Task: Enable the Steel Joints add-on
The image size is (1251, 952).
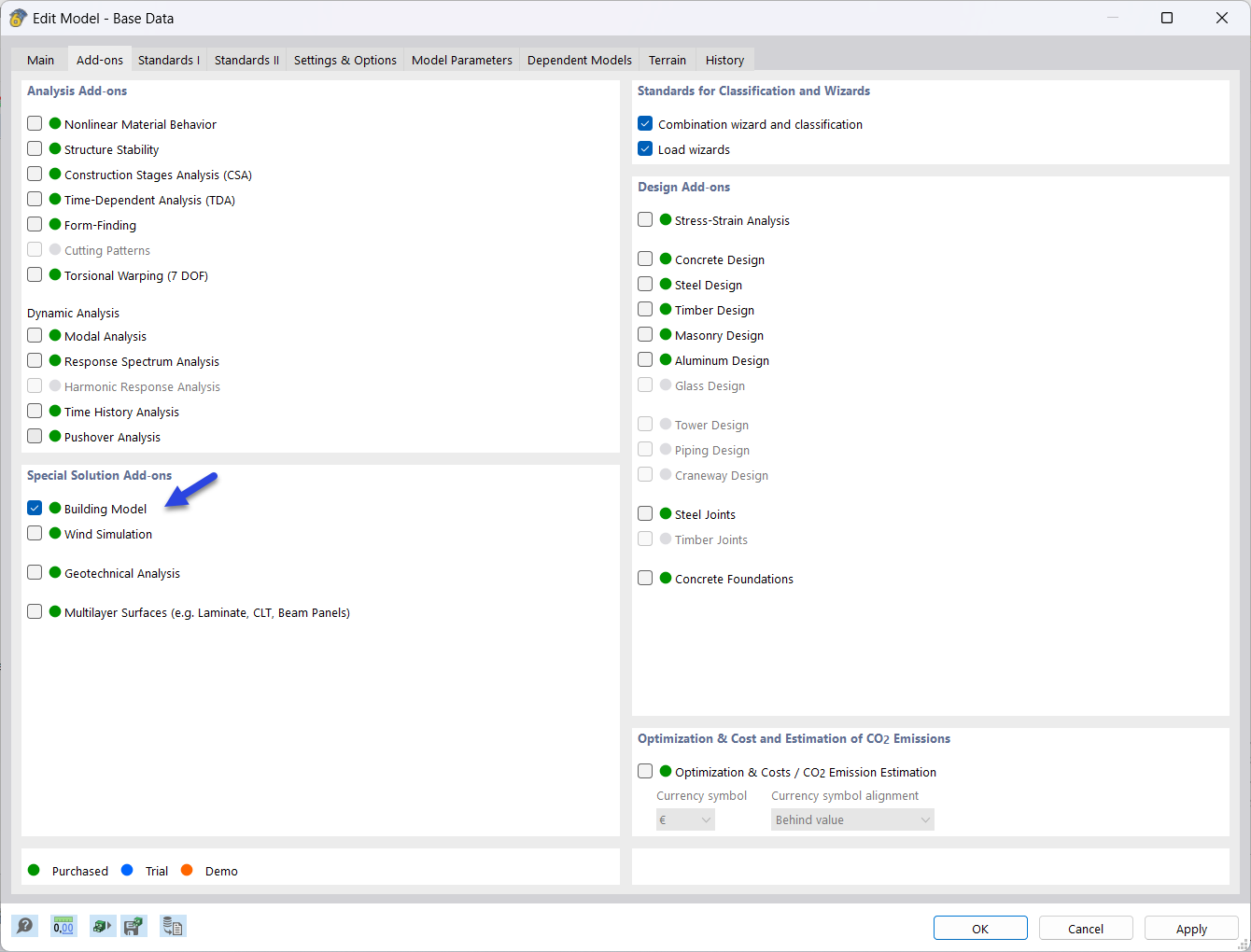Action: point(645,513)
